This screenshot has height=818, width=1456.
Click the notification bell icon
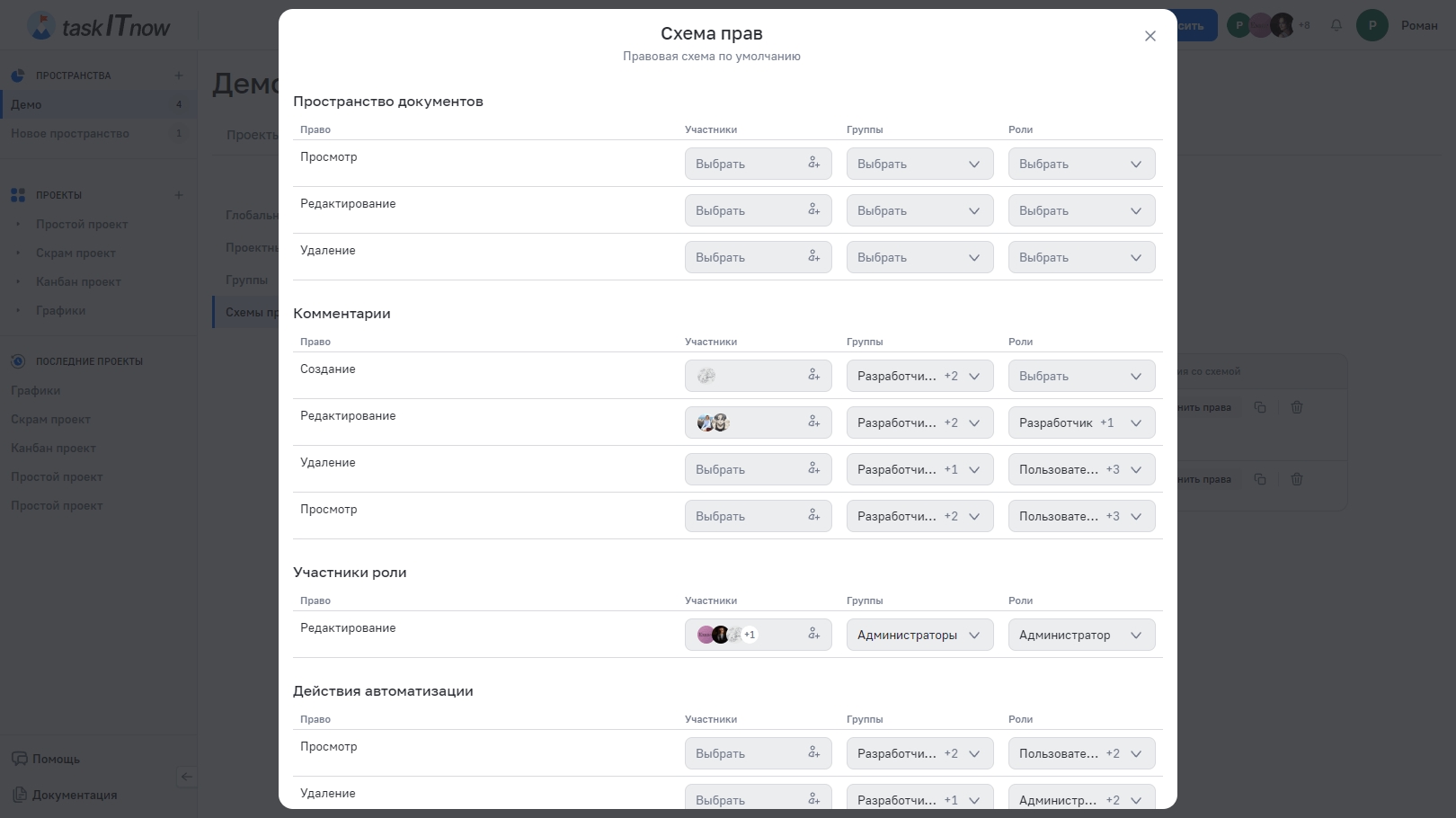[1336, 25]
